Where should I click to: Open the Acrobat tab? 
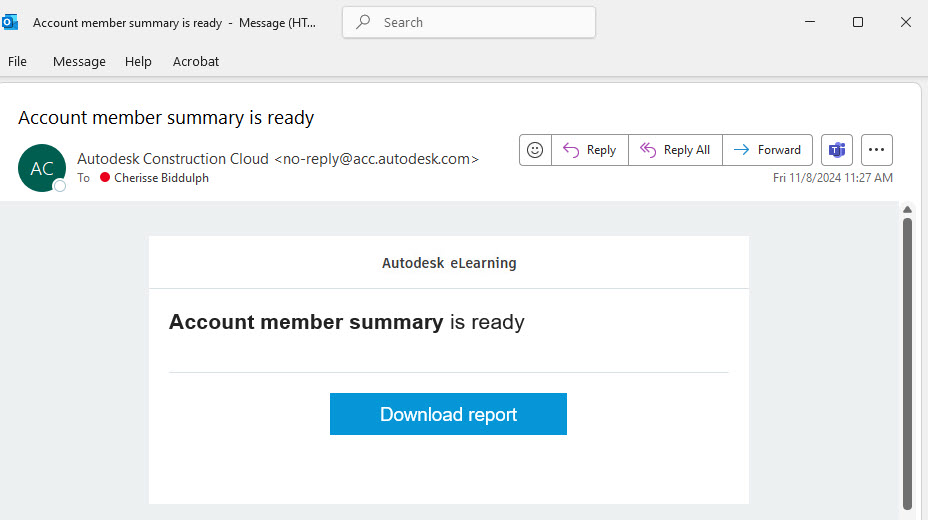click(196, 62)
